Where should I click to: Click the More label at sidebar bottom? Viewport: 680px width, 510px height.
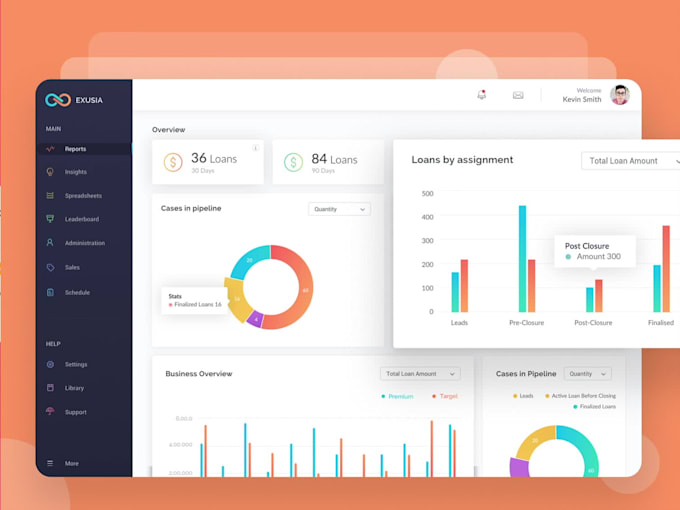(x=72, y=463)
